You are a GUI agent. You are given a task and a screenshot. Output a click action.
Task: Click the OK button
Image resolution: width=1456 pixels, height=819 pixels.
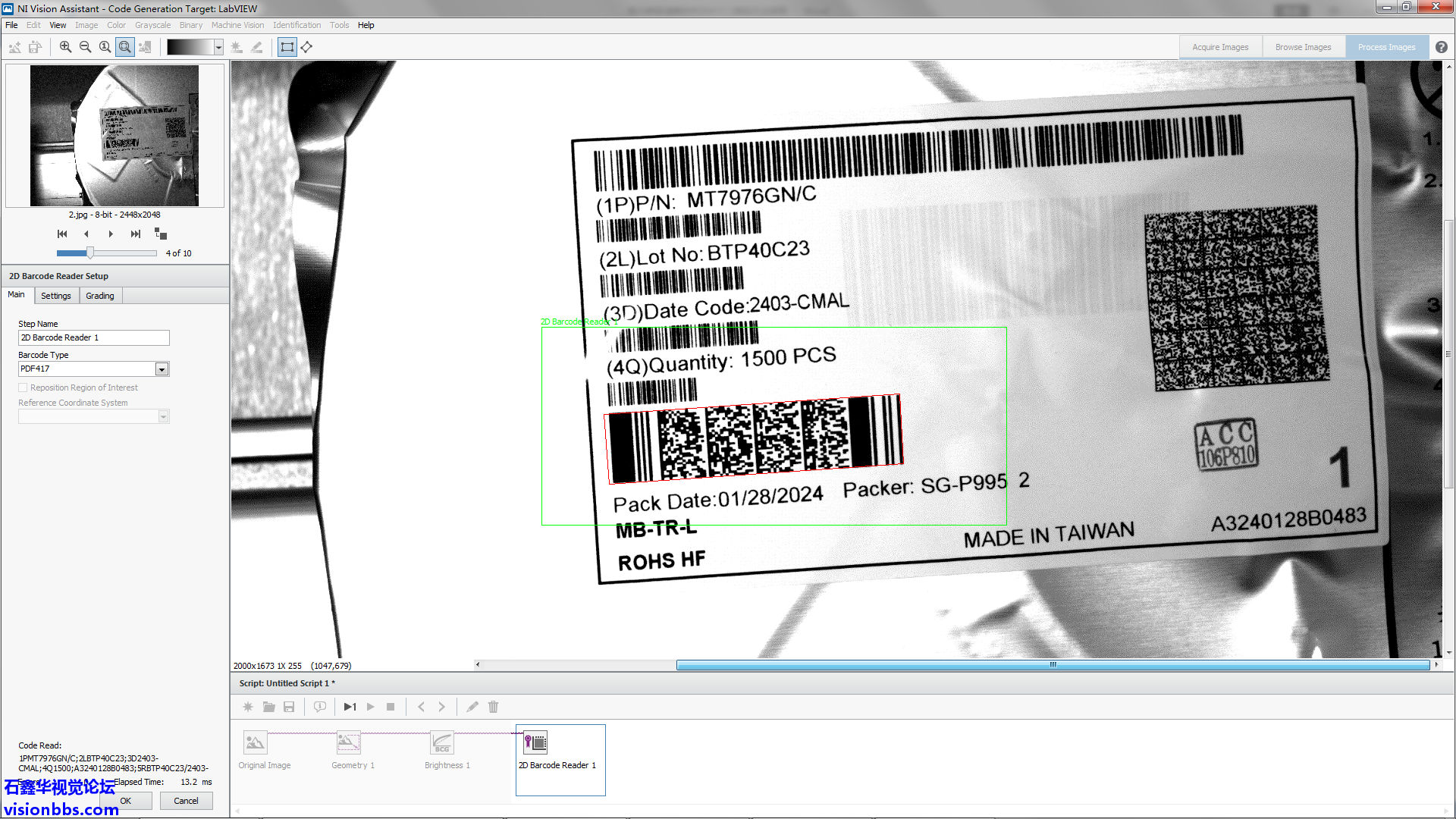pyautogui.click(x=126, y=801)
